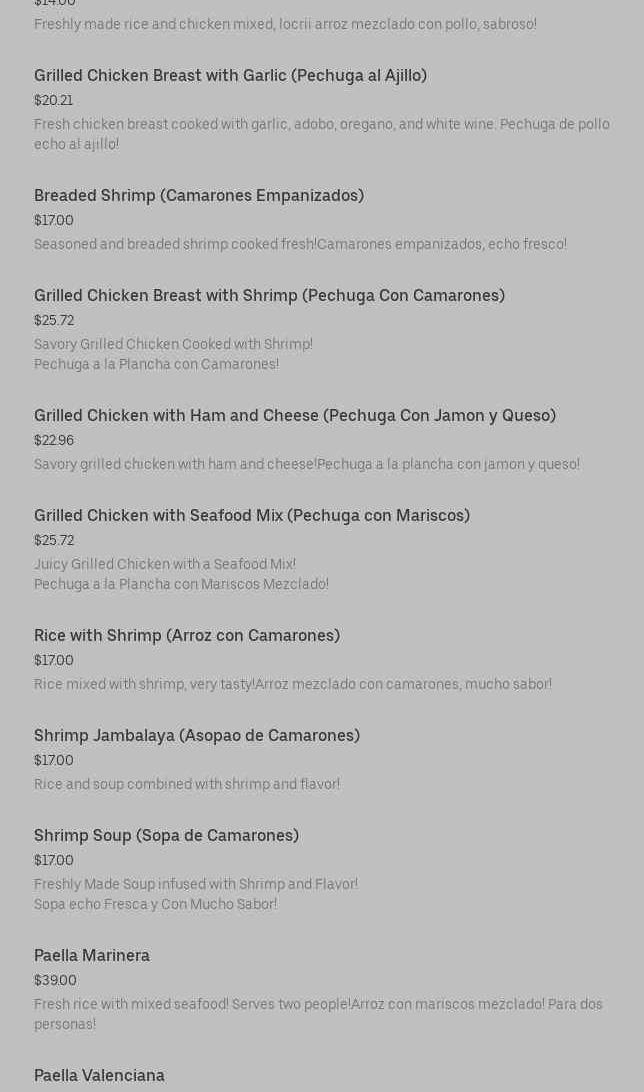The width and height of the screenshot is (644, 1092).
Task: Click the $20.21 garlic chicken price
Action: pyautogui.click(x=53, y=101)
